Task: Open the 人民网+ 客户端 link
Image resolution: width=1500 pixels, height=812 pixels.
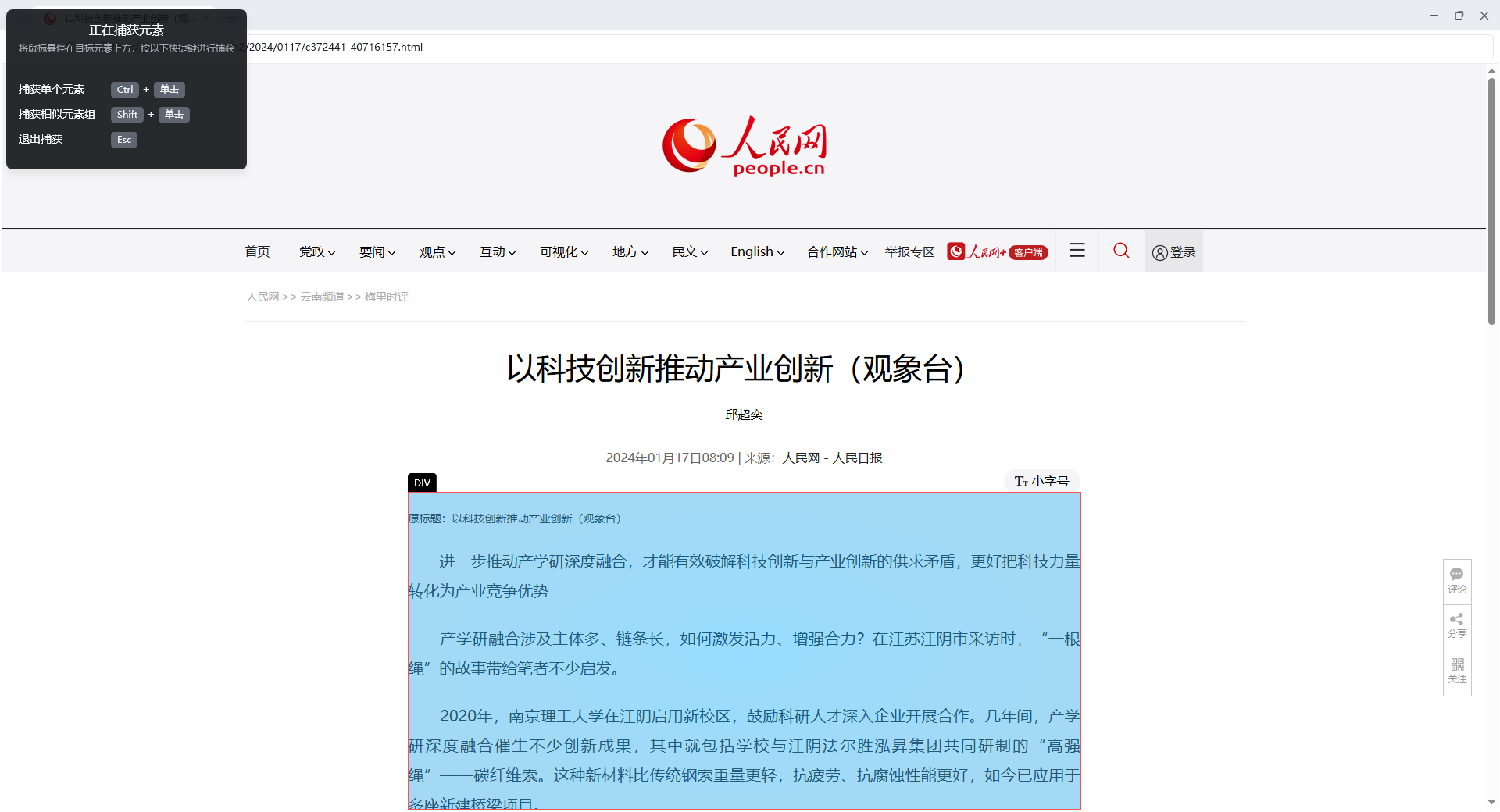Action: [998, 251]
